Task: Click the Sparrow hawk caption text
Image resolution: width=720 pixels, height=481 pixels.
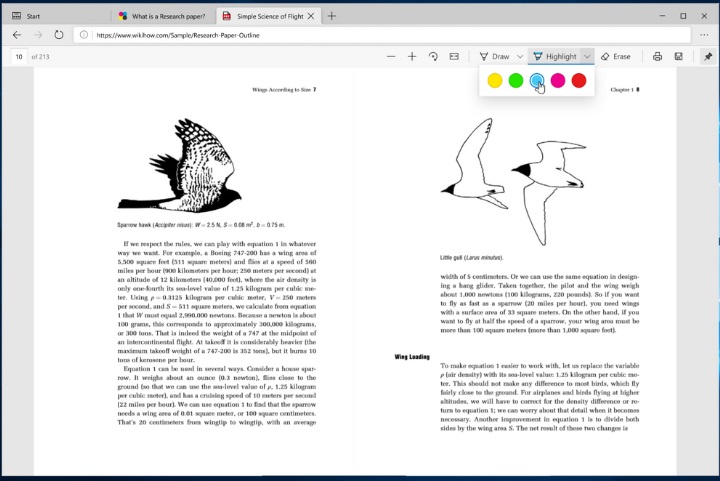Action: [201, 225]
